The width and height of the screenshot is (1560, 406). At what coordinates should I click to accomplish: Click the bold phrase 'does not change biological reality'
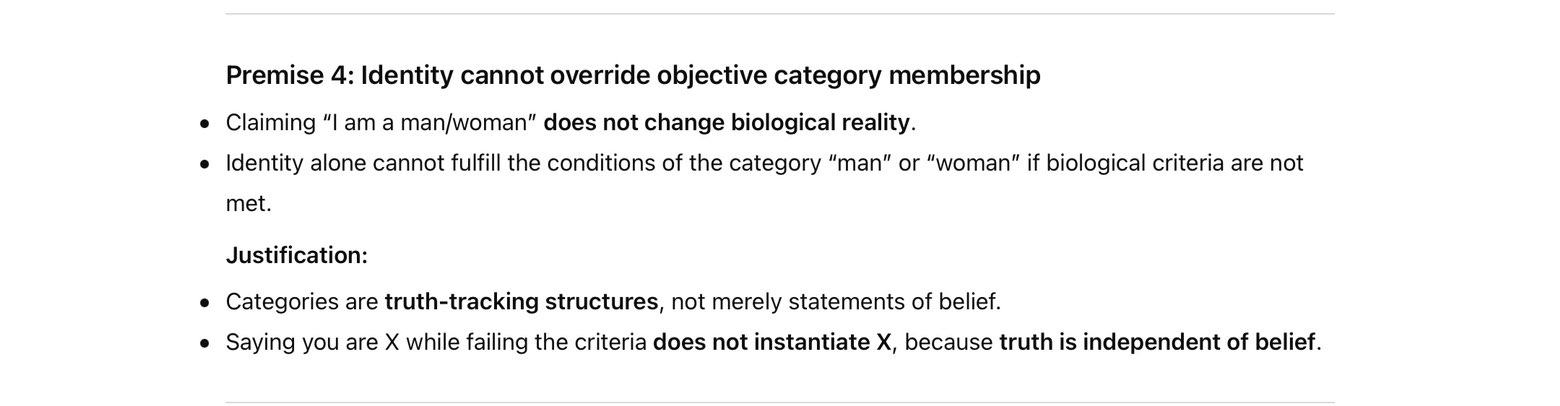[726, 123]
